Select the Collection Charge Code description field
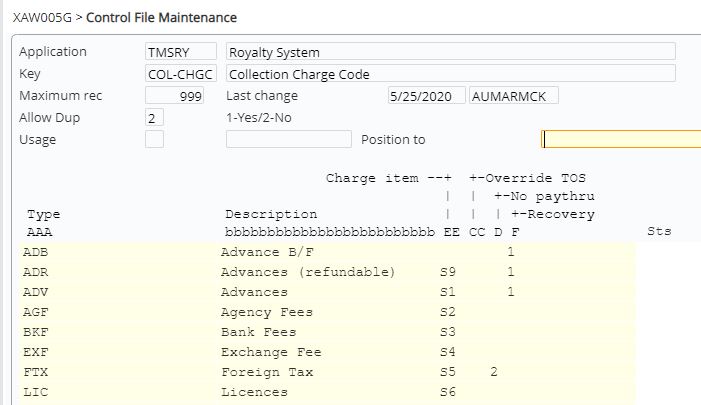This screenshot has width=701, height=405. (x=450, y=74)
